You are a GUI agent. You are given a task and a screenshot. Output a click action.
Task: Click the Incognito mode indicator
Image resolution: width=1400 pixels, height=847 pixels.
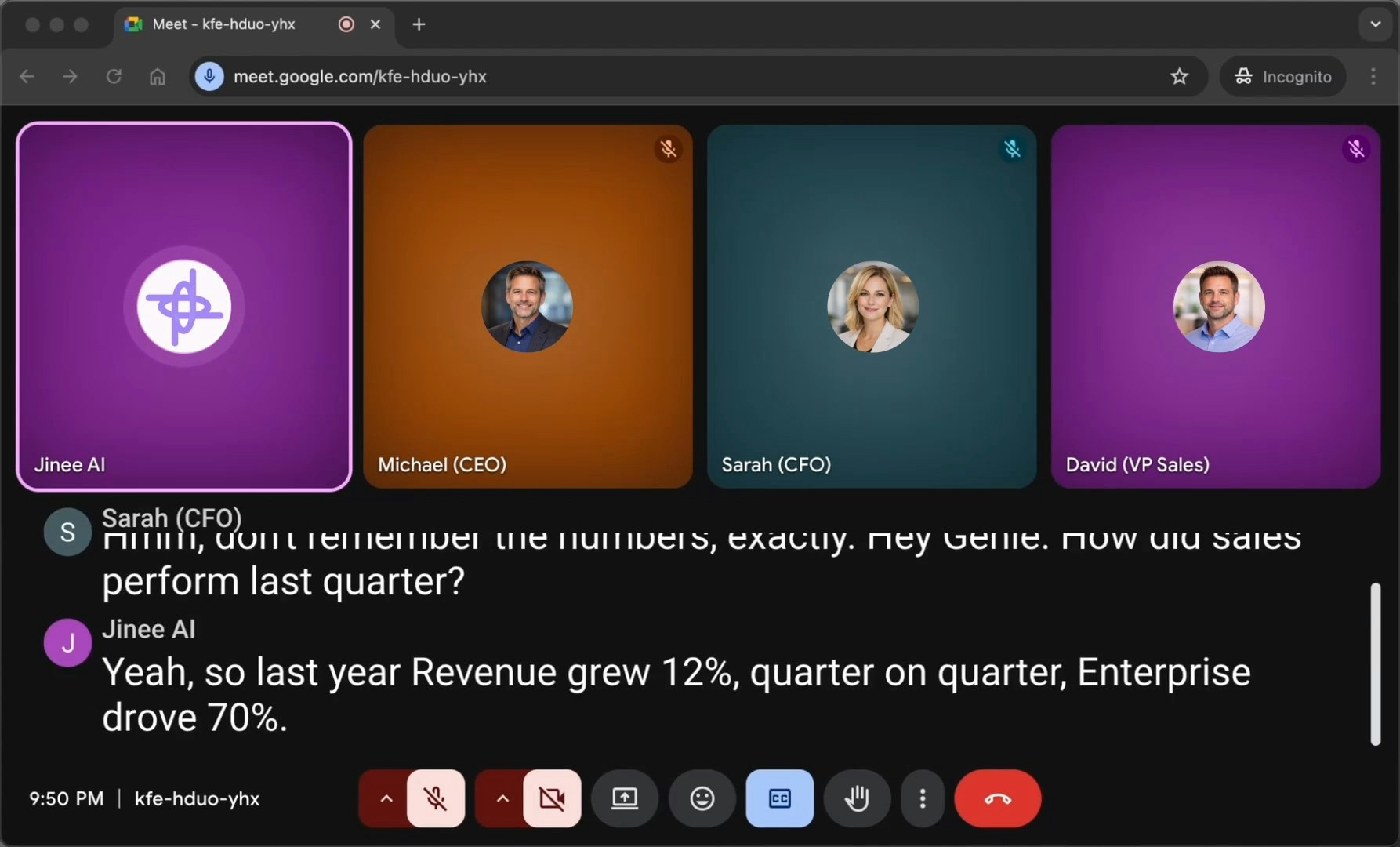(x=1283, y=76)
